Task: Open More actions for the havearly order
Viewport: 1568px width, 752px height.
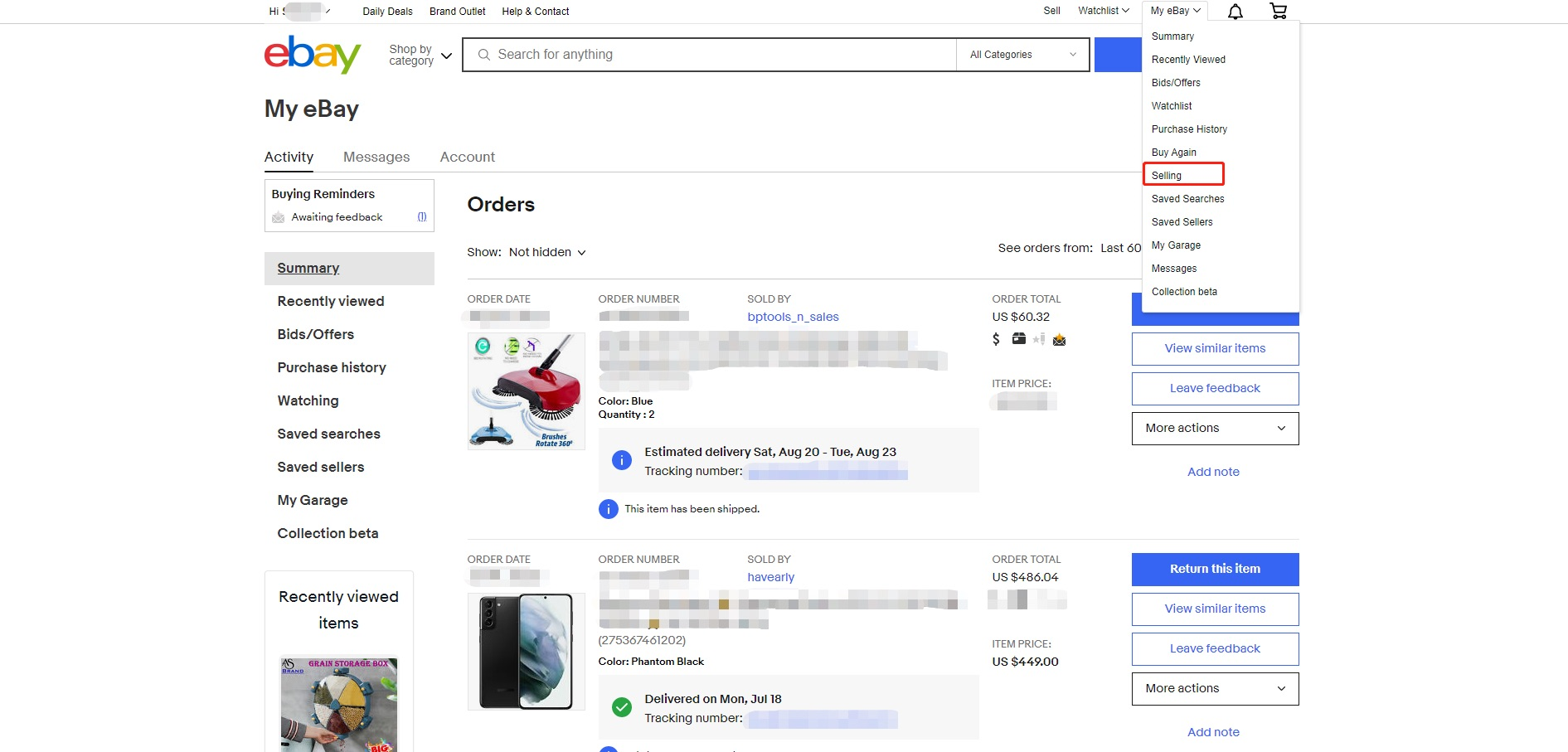Action: tap(1215, 688)
